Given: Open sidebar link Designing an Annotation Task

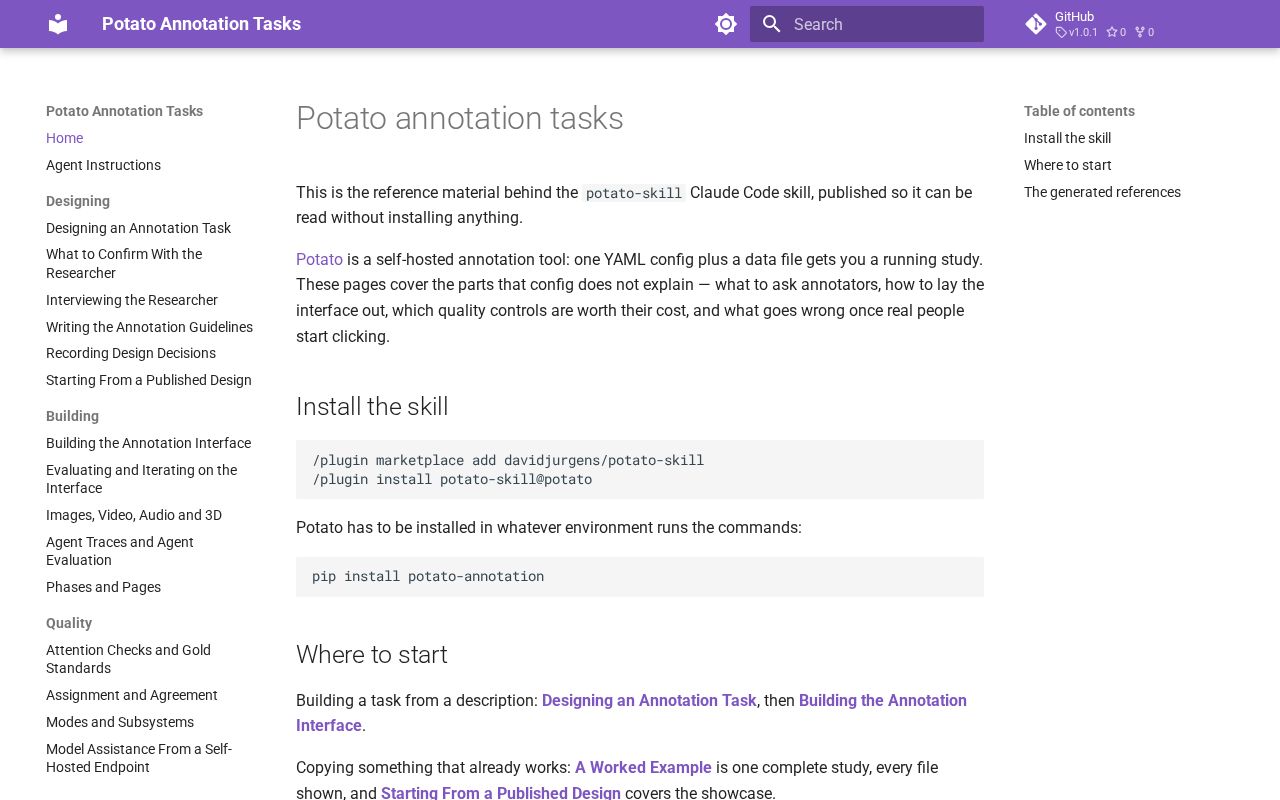Looking at the screenshot, I should click(138, 228).
